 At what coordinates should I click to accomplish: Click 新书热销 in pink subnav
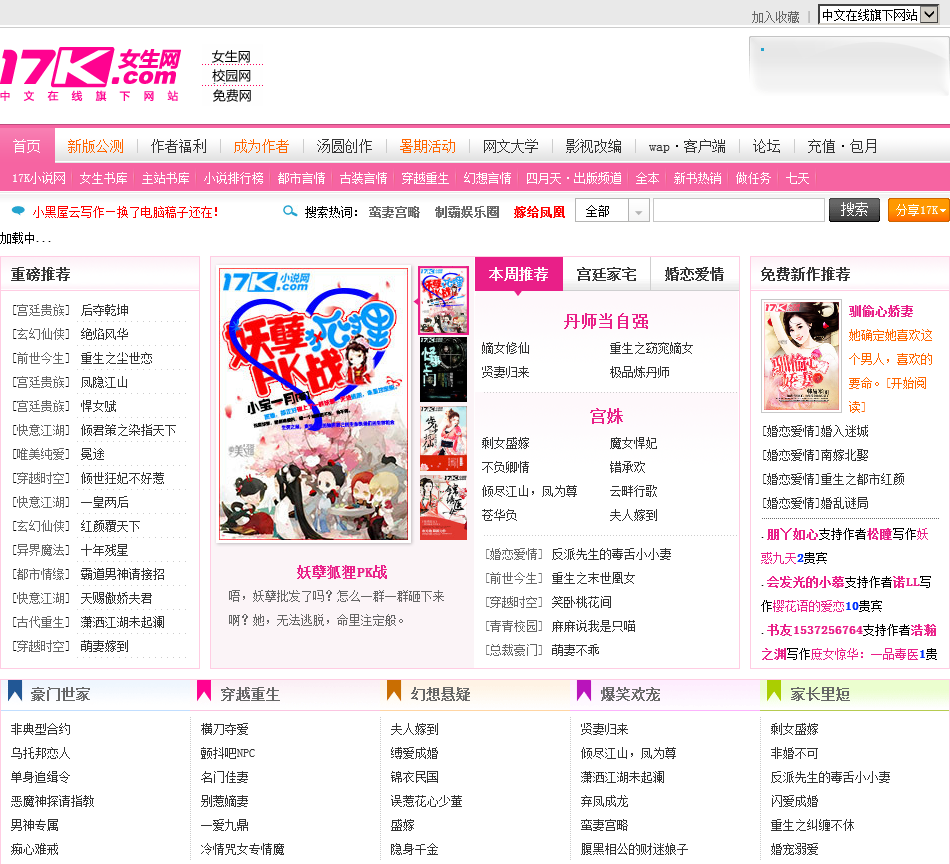697,178
